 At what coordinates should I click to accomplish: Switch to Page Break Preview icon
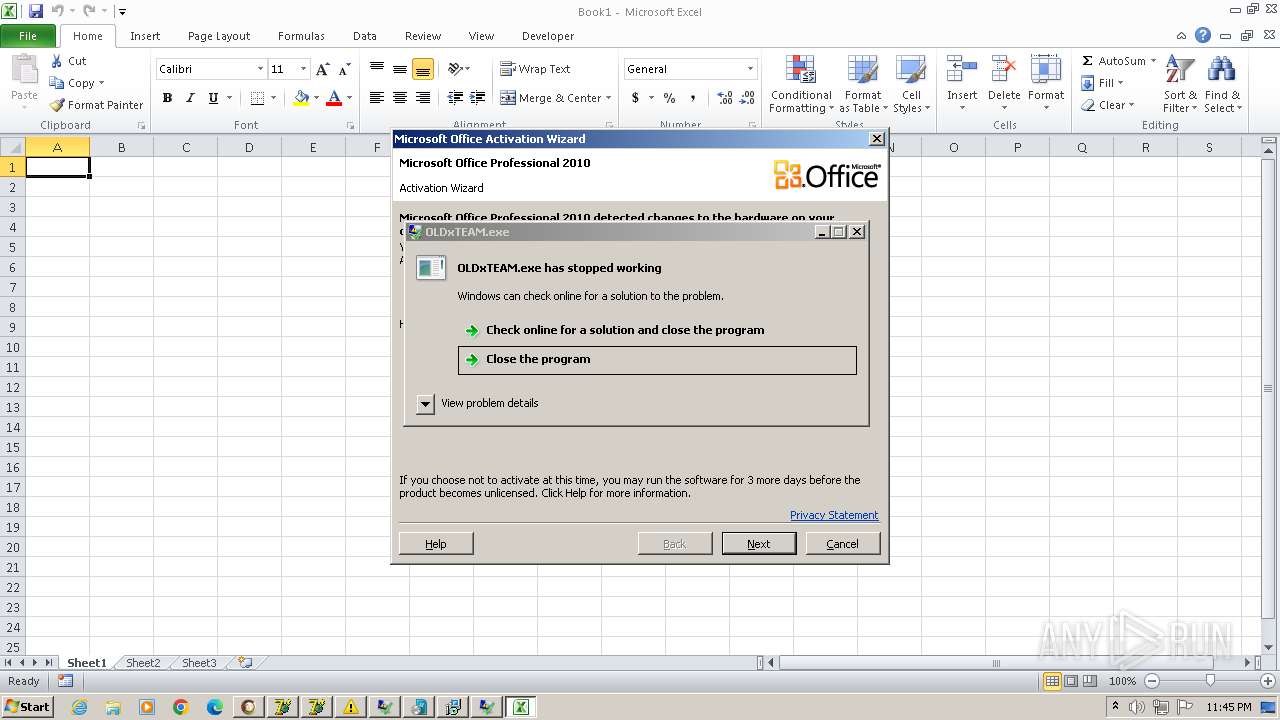(x=1091, y=681)
